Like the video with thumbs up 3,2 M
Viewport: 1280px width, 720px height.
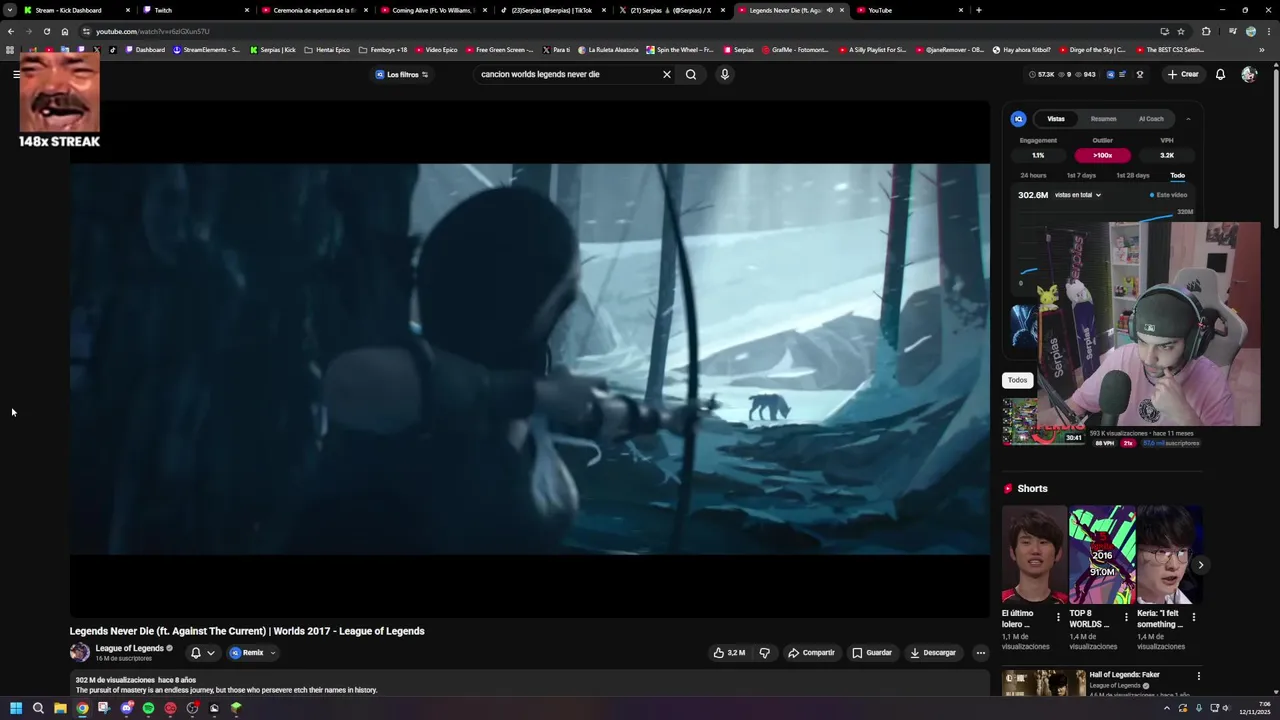tap(729, 653)
